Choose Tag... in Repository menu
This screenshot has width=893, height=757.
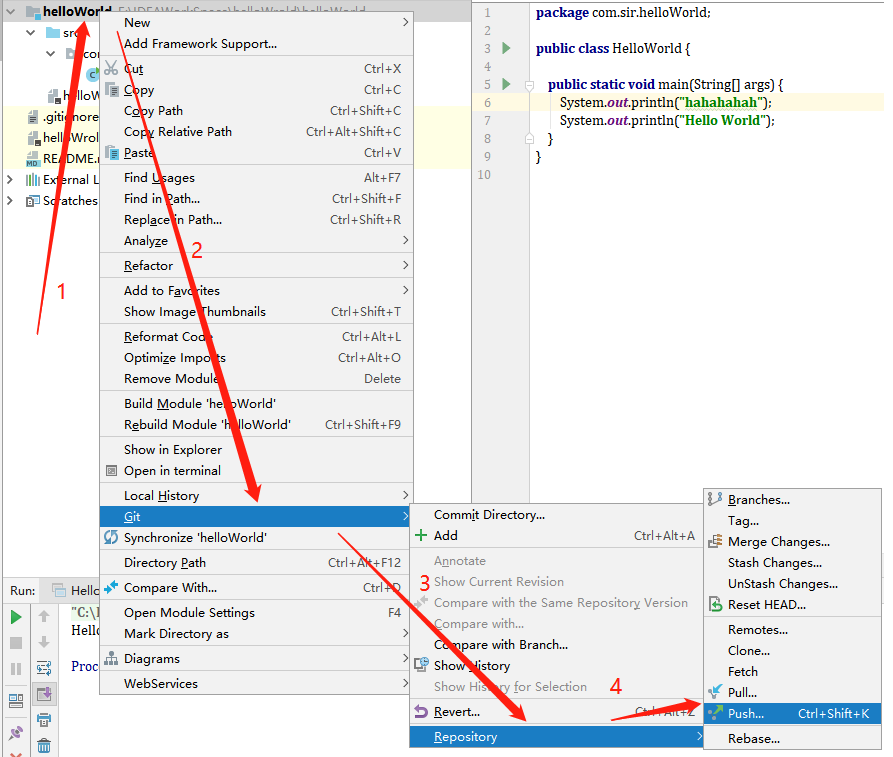(x=793, y=521)
